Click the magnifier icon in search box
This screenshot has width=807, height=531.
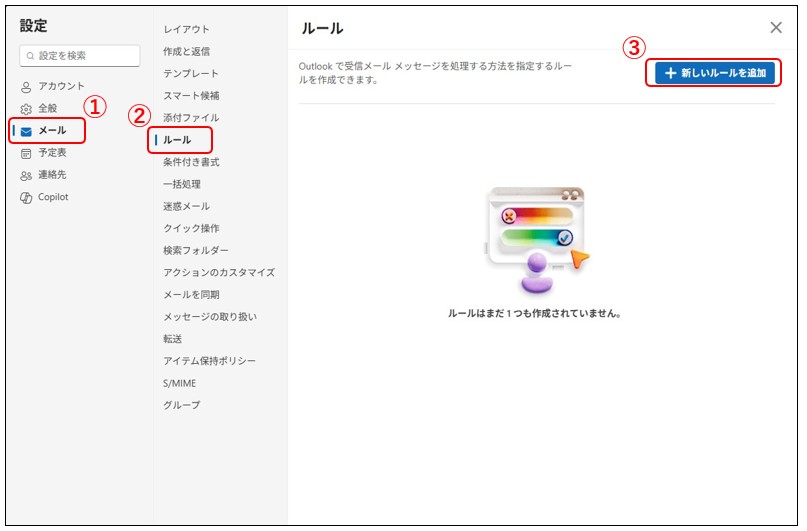click(30, 56)
